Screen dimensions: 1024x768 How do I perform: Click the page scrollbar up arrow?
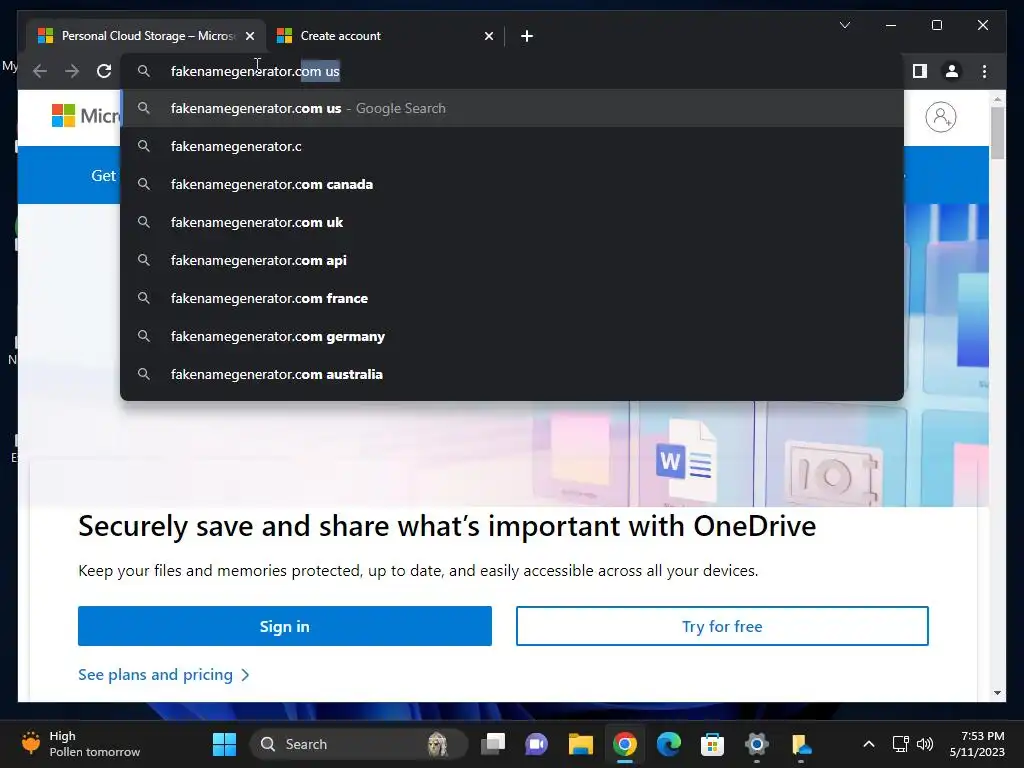pos(997,99)
